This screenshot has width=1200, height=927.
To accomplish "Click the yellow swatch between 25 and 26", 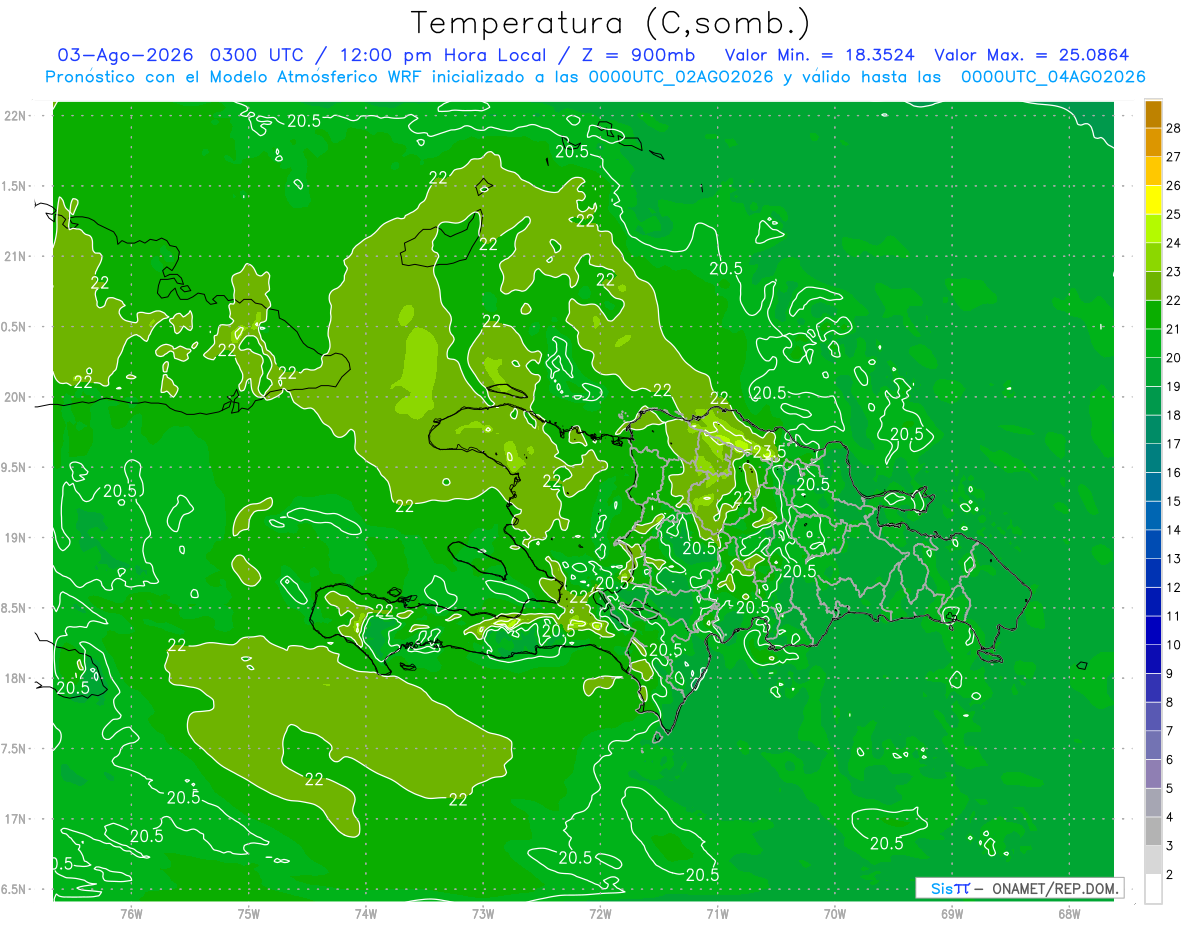I will click(x=1153, y=200).
